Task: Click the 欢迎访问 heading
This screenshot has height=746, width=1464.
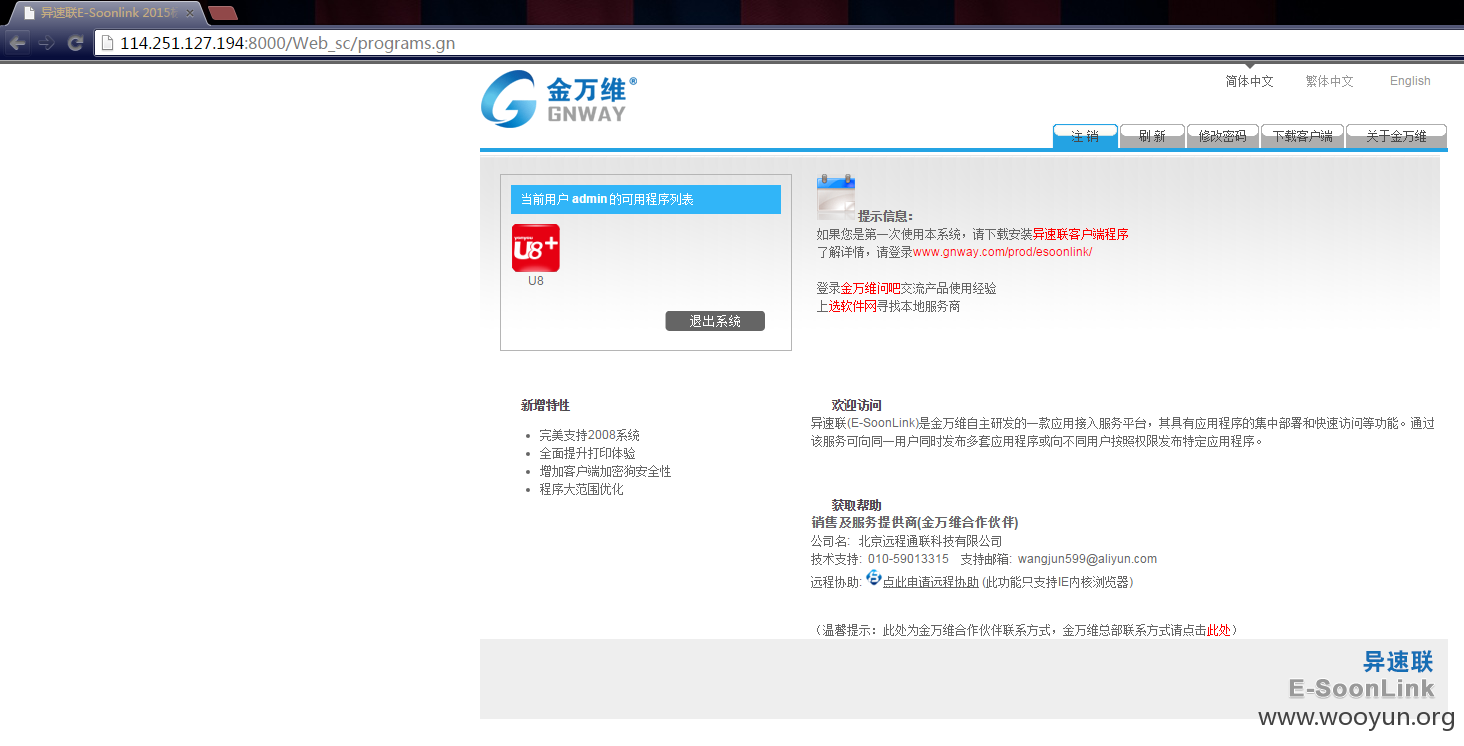Action: point(857,405)
